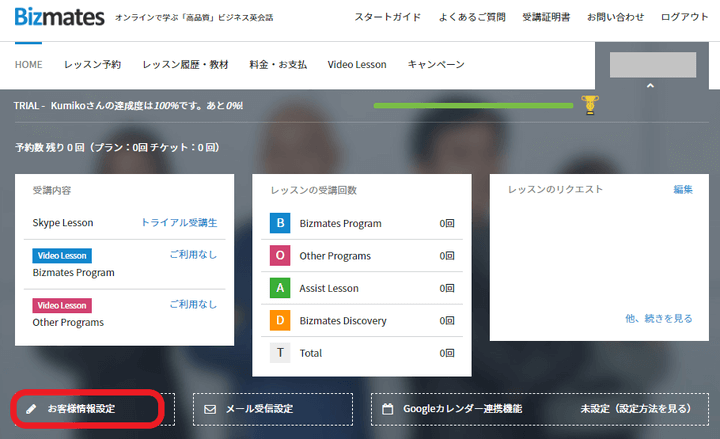The height and width of the screenshot is (439, 720).
Task: Click the Other Programs row label in lesson counts
Action: [335, 256]
